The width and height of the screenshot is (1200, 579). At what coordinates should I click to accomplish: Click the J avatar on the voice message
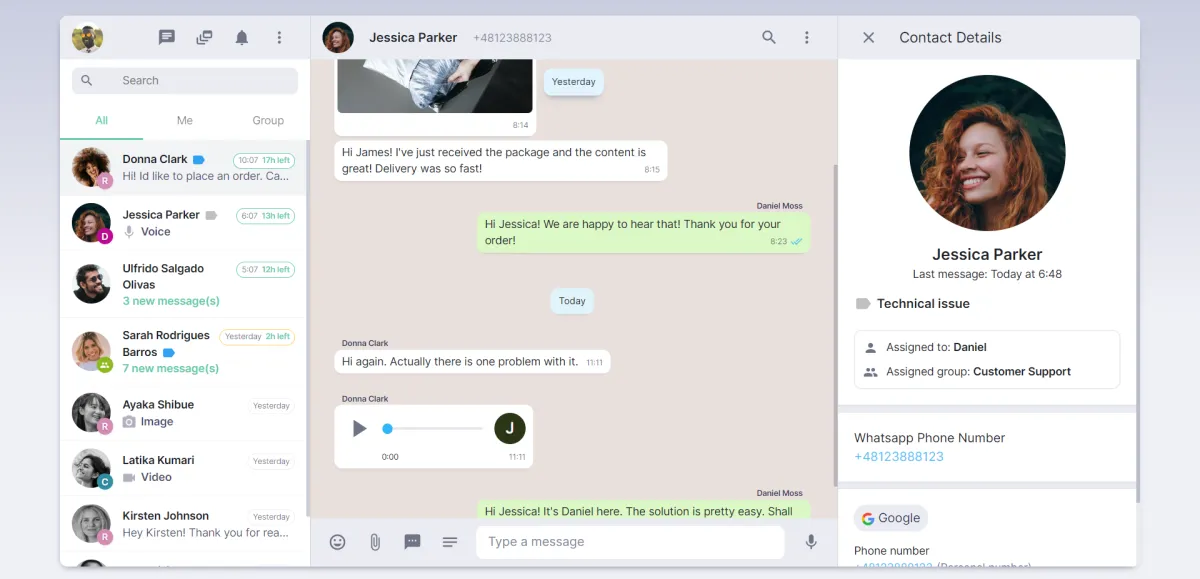510,429
